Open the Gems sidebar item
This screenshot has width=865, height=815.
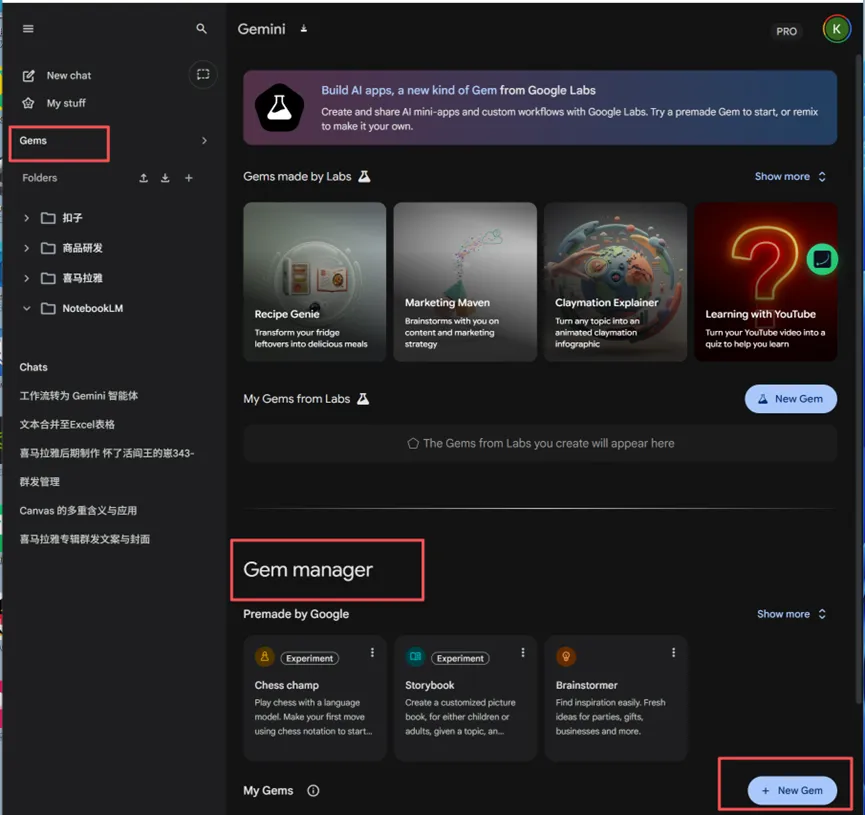33,141
